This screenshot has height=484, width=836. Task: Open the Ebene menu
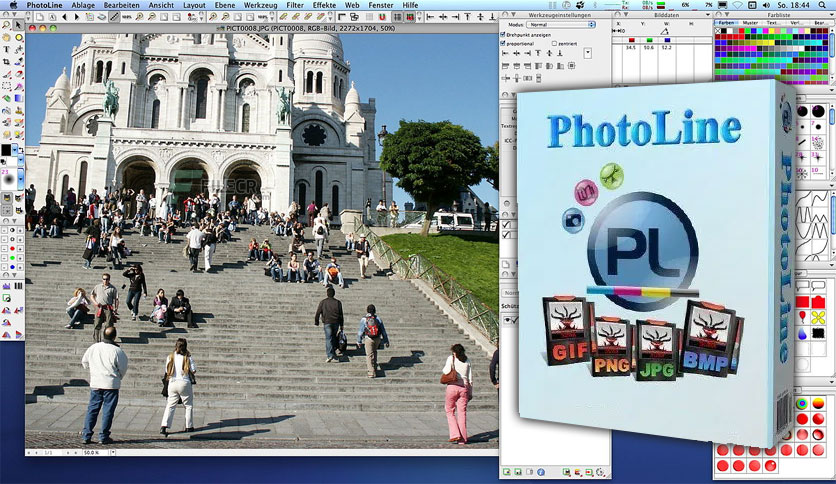pos(224,5)
